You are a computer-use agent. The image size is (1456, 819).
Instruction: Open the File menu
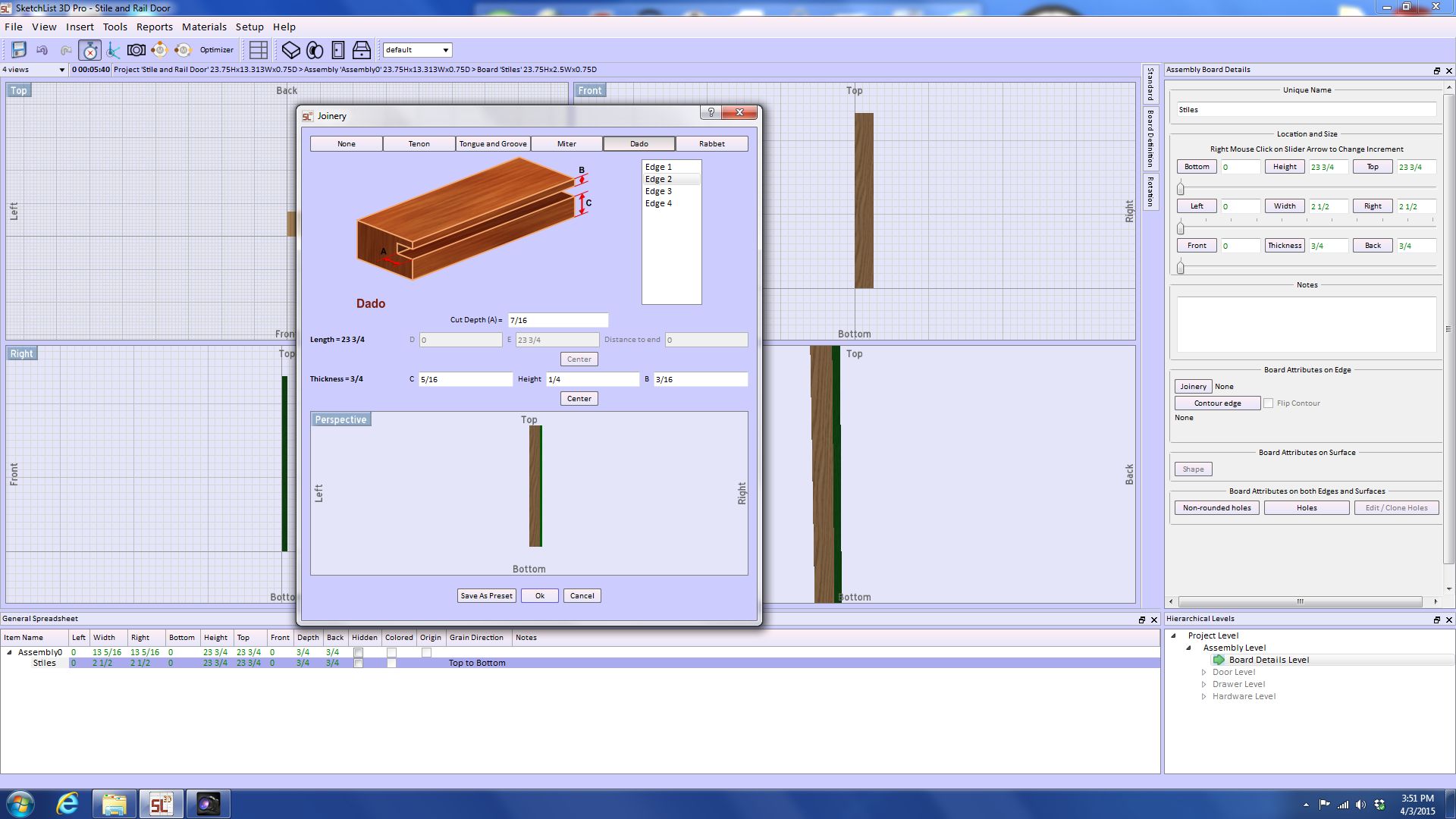pos(14,27)
